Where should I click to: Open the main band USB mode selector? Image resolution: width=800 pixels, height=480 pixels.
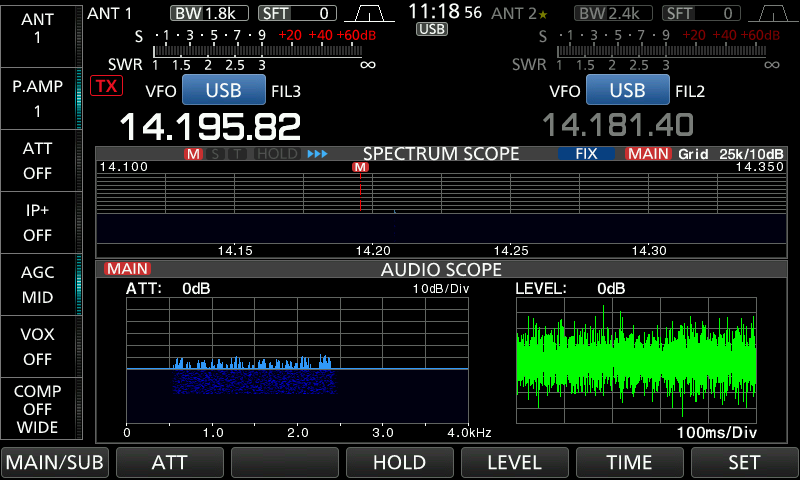[222, 90]
